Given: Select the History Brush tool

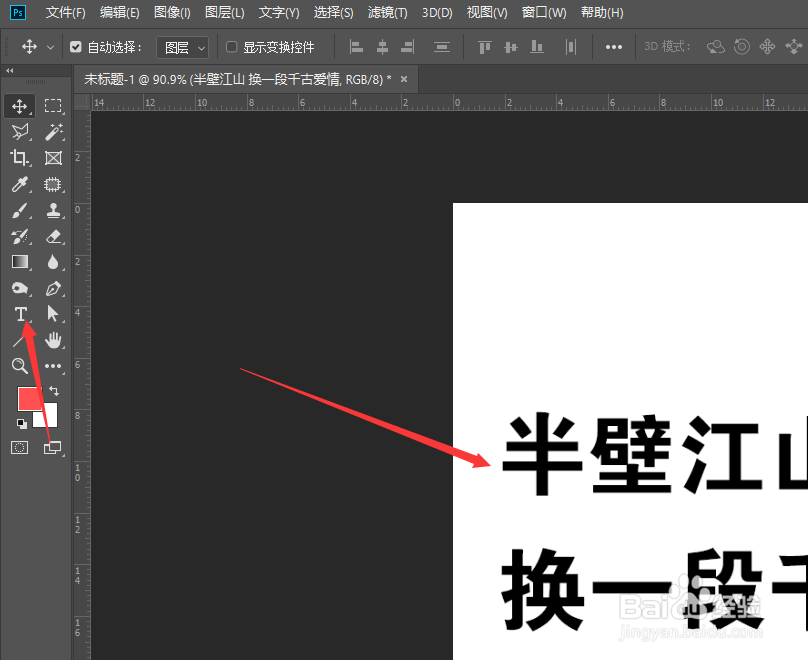Looking at the screenshot, I should [x=20, y=236].
